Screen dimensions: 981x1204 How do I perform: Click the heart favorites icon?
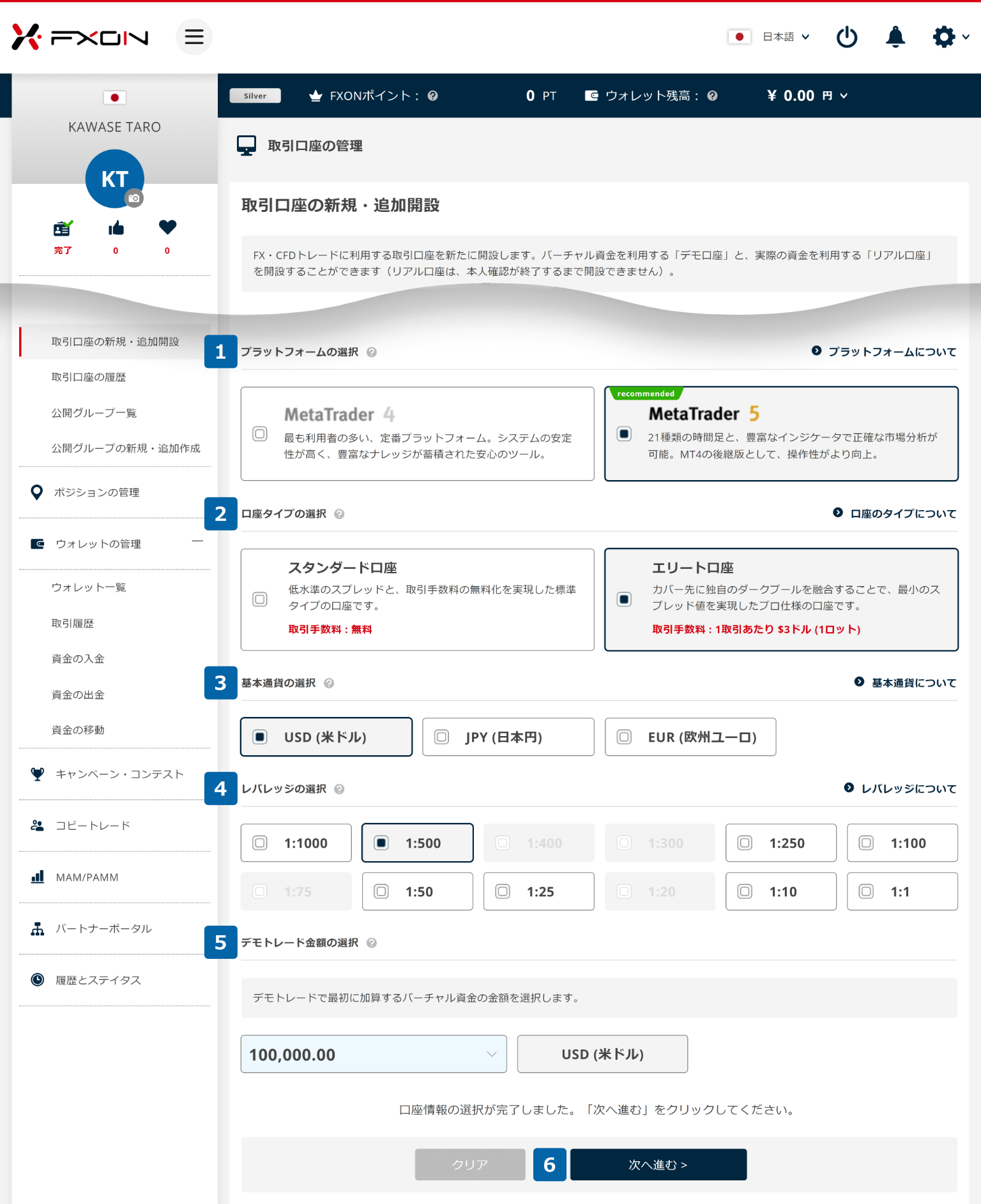click(x=167, y=227)
